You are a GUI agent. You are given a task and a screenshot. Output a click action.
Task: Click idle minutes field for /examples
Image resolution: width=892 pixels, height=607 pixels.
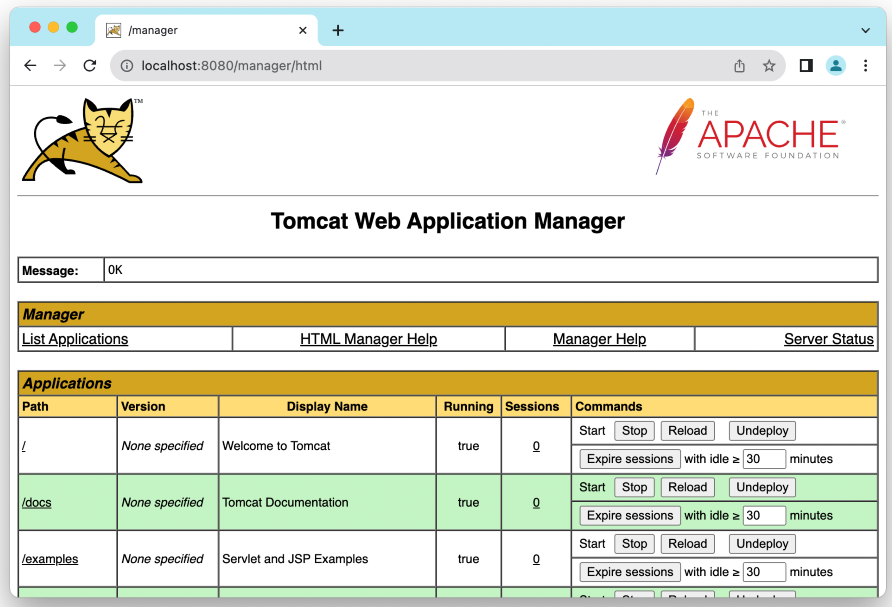(x=764, y=572)
